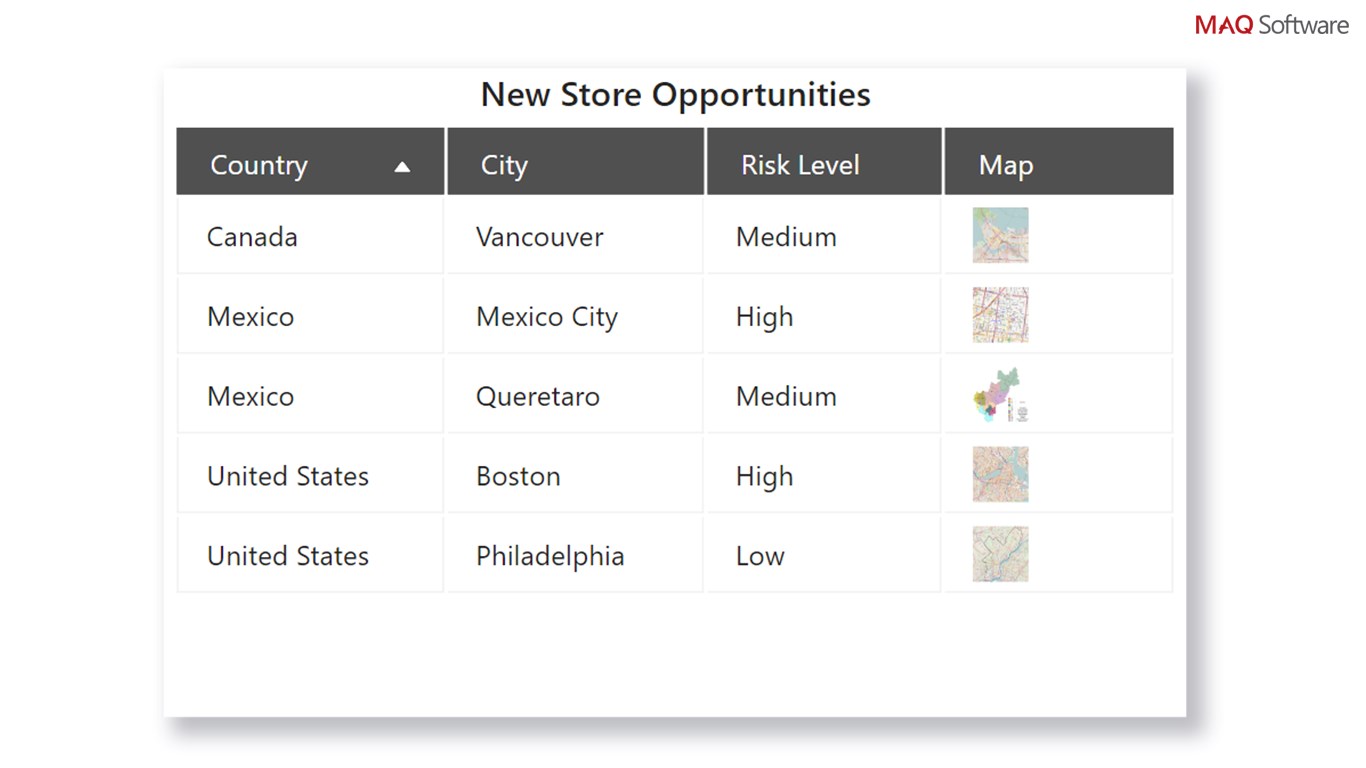Click the Country sort arrow
This screenshot has width=1366, height=768.
tap(402, 167)
